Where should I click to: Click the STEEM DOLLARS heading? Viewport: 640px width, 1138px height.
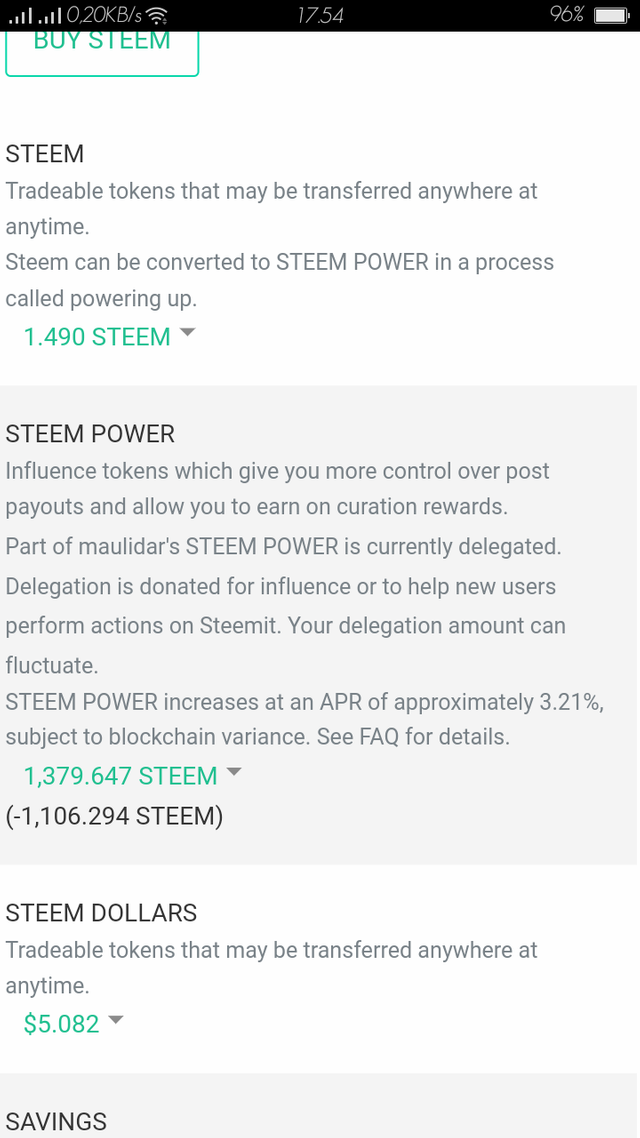(x=101, y=912)
